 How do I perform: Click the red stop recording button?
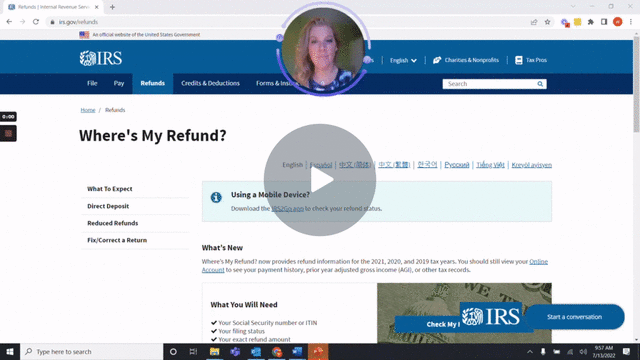pyautogui.click(x=8, y=133)
